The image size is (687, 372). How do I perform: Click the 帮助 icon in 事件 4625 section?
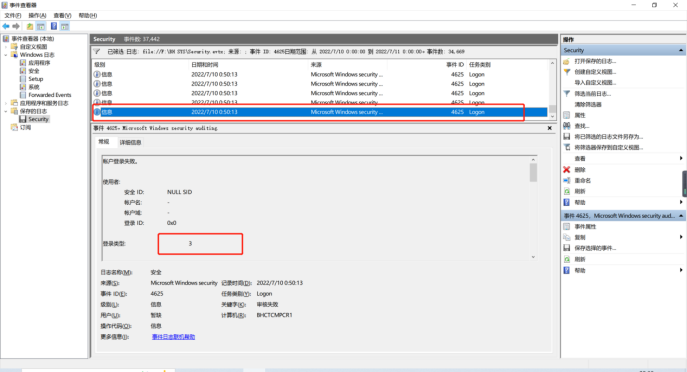(x=567, y=270)
